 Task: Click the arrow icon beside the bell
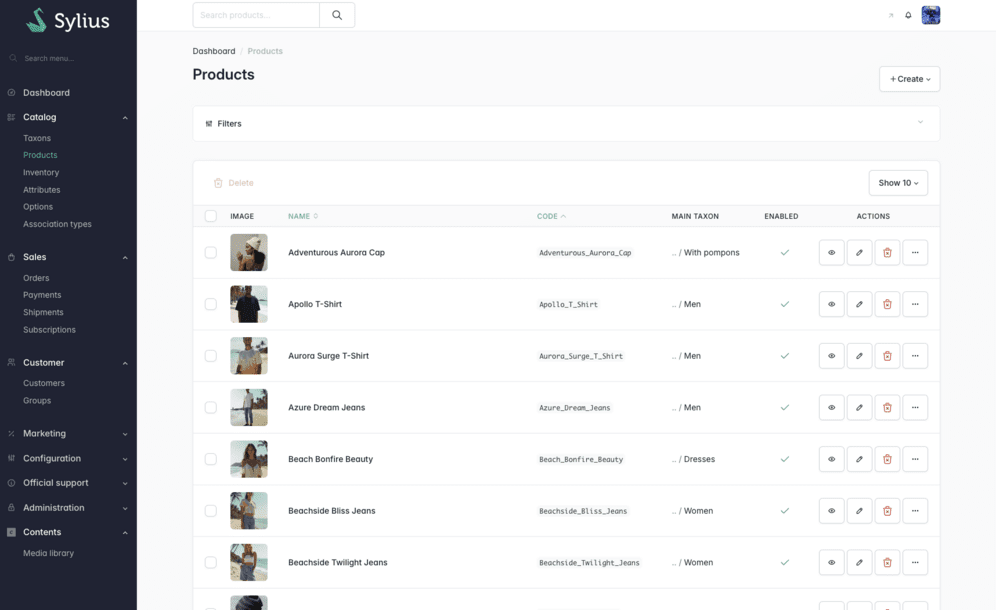coord(891,15)
